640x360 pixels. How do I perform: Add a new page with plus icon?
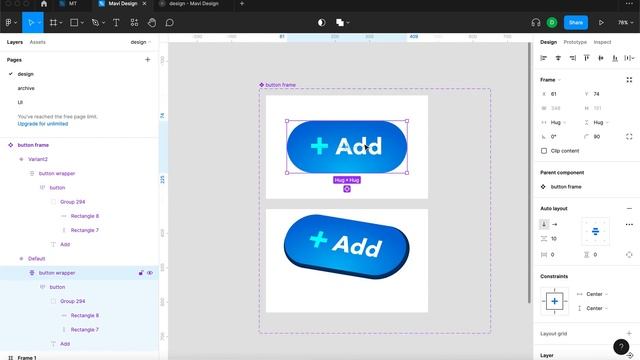pos(147,60)
